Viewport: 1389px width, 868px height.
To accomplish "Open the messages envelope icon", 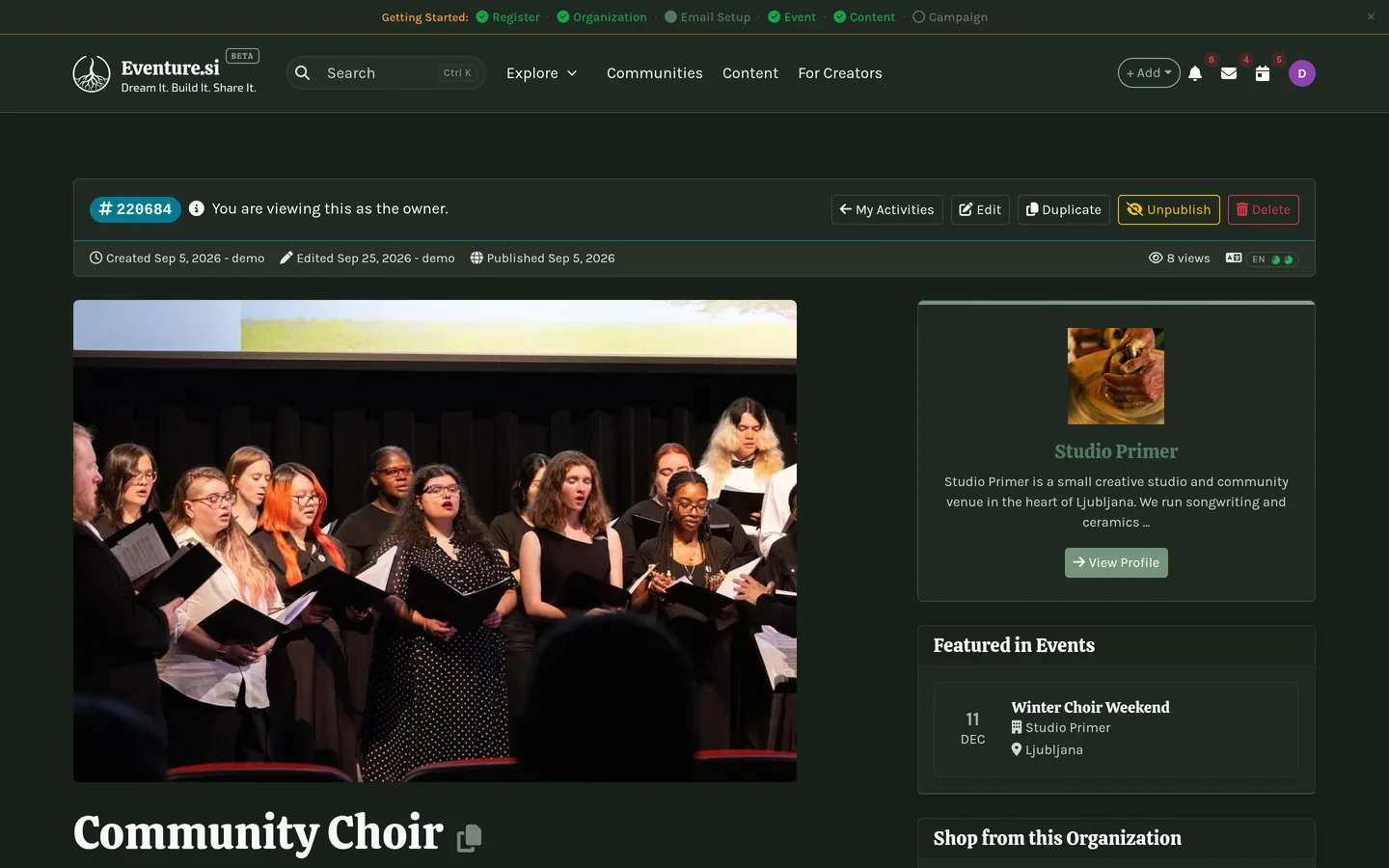I will coord(1229,73).
